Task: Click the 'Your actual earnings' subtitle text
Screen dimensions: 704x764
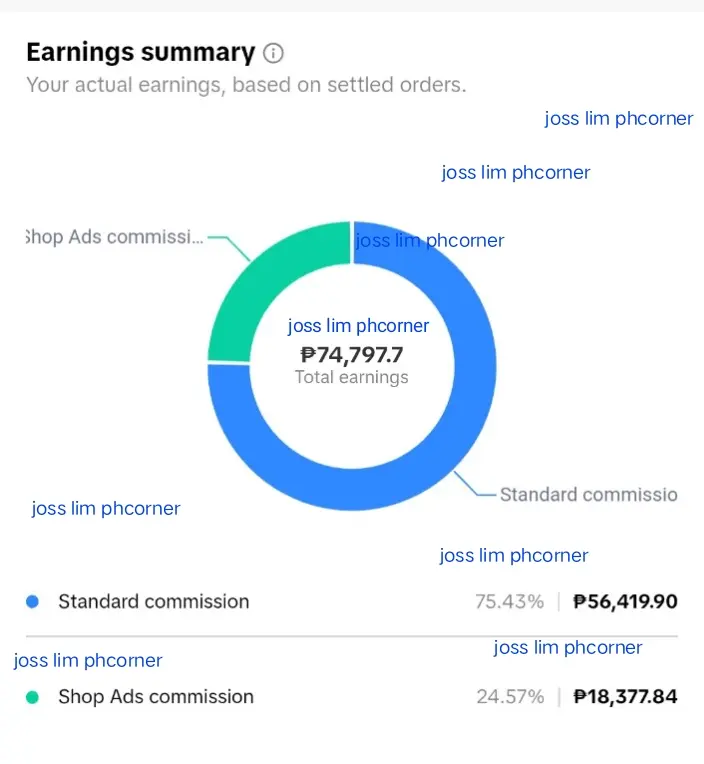Action: [246, 85]
